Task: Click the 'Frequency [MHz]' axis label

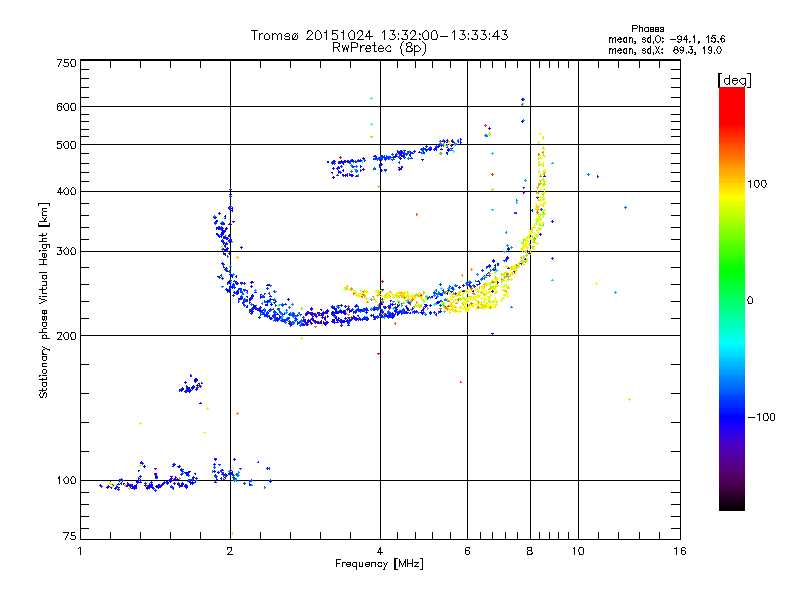Action: pos(379,564)
